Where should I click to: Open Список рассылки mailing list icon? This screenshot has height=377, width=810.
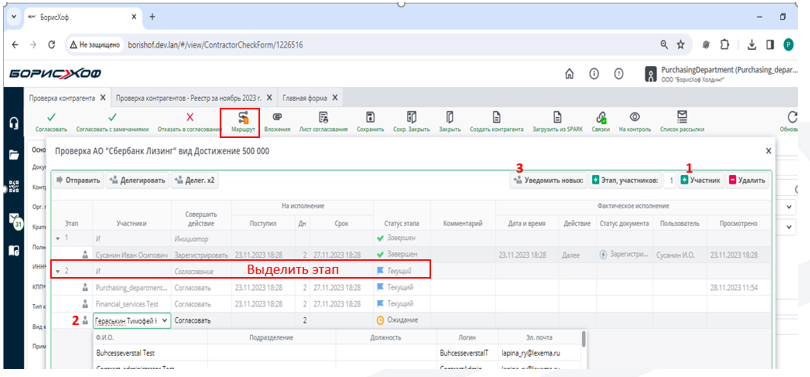(682, 117)
